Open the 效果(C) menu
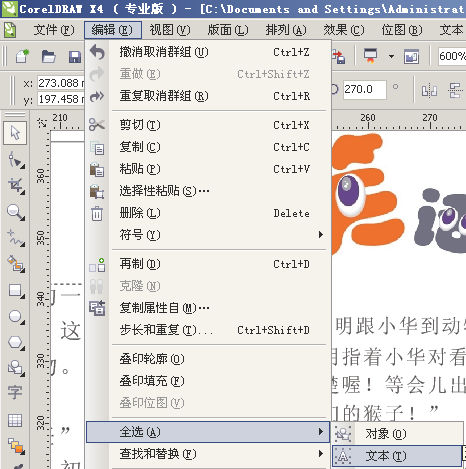The height and width of the screenshot is (469, 466). pyautogui.click(x=344, y=30)
